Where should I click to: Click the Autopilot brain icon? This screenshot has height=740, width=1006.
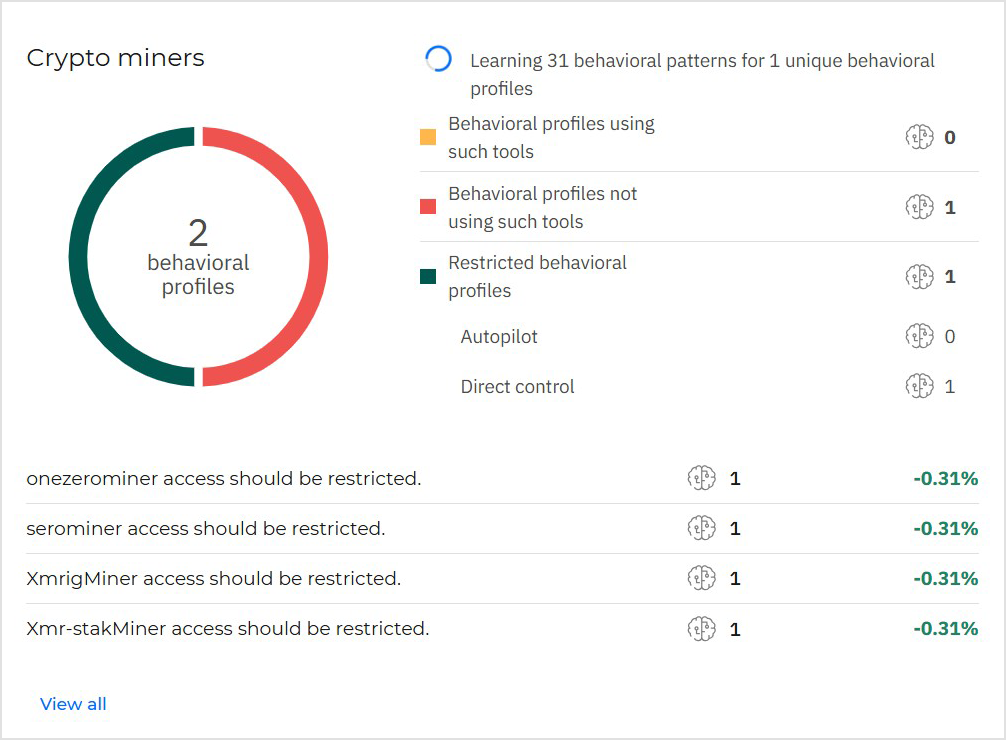[920, 336]
